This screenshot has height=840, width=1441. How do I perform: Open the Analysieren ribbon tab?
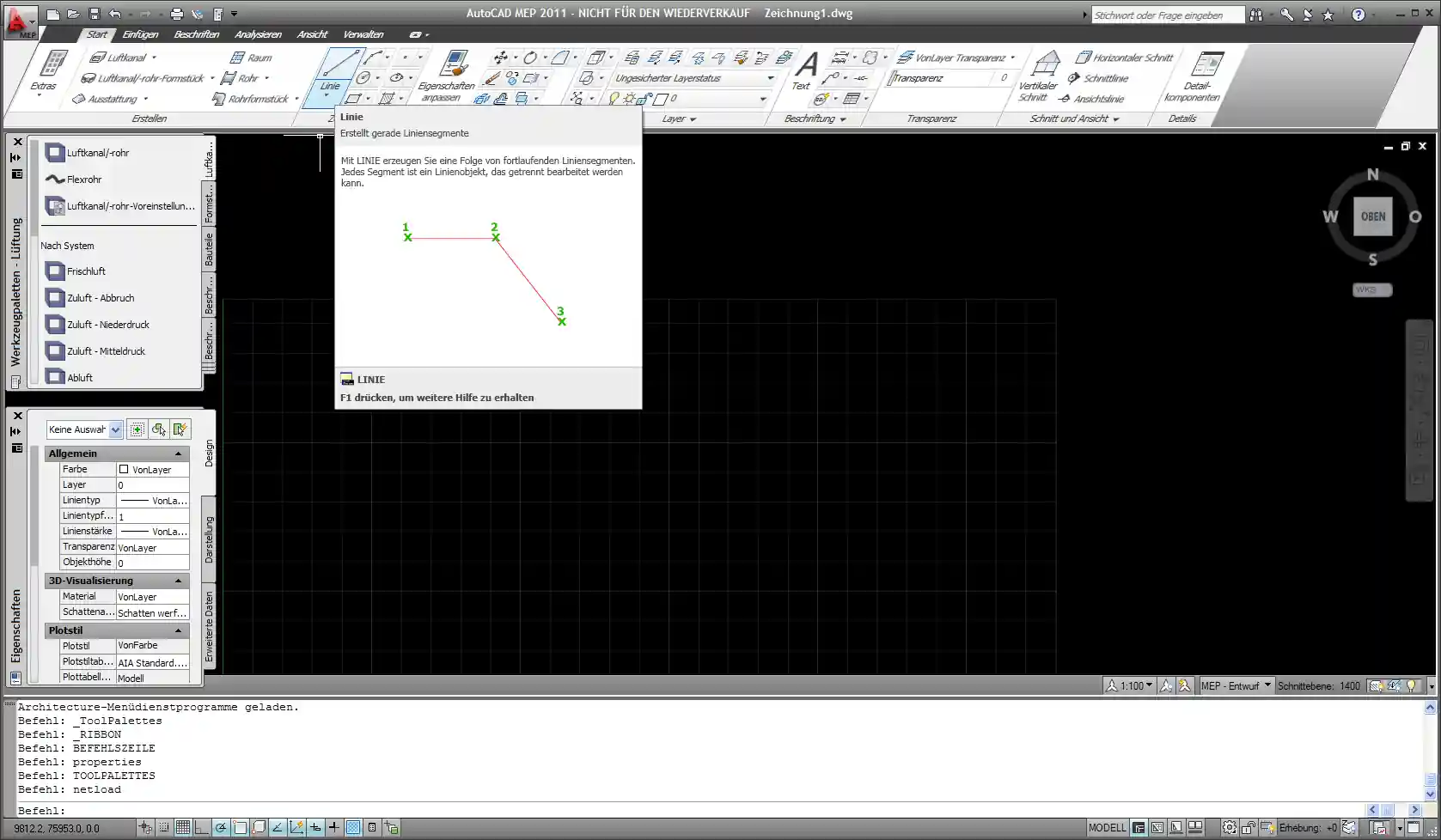tap(259, 34)
